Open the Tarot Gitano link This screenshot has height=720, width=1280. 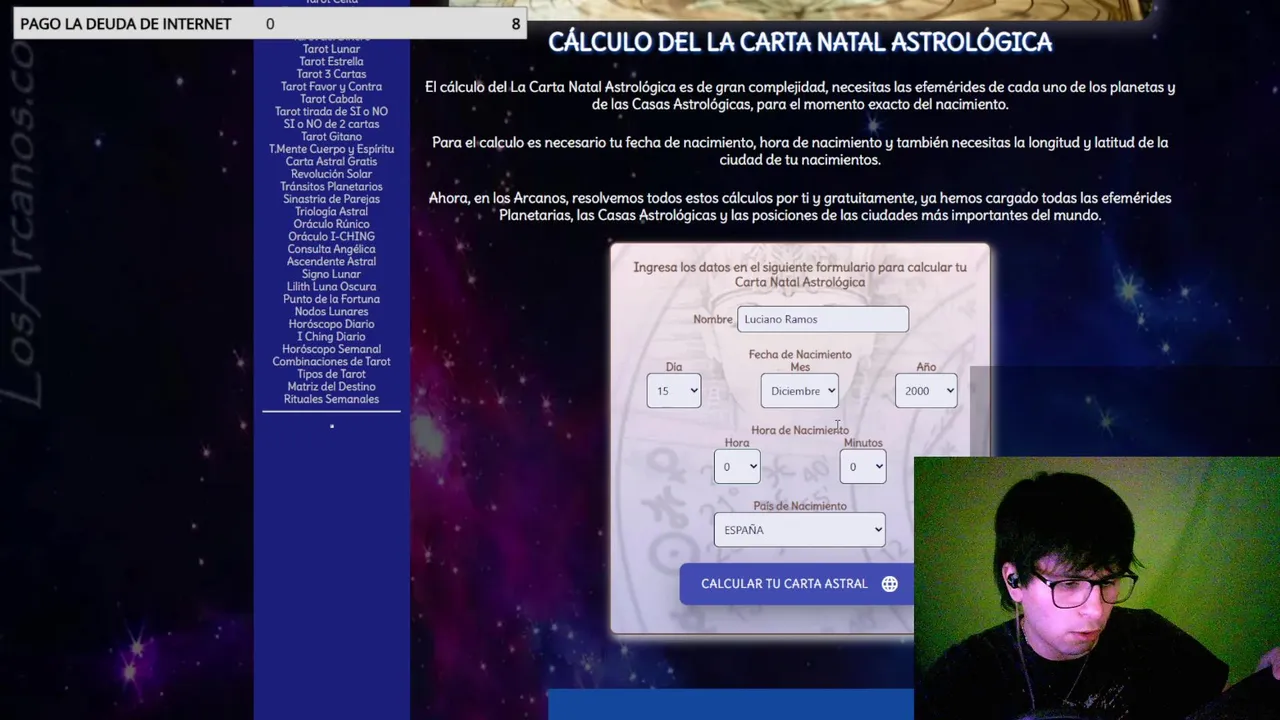331,136
